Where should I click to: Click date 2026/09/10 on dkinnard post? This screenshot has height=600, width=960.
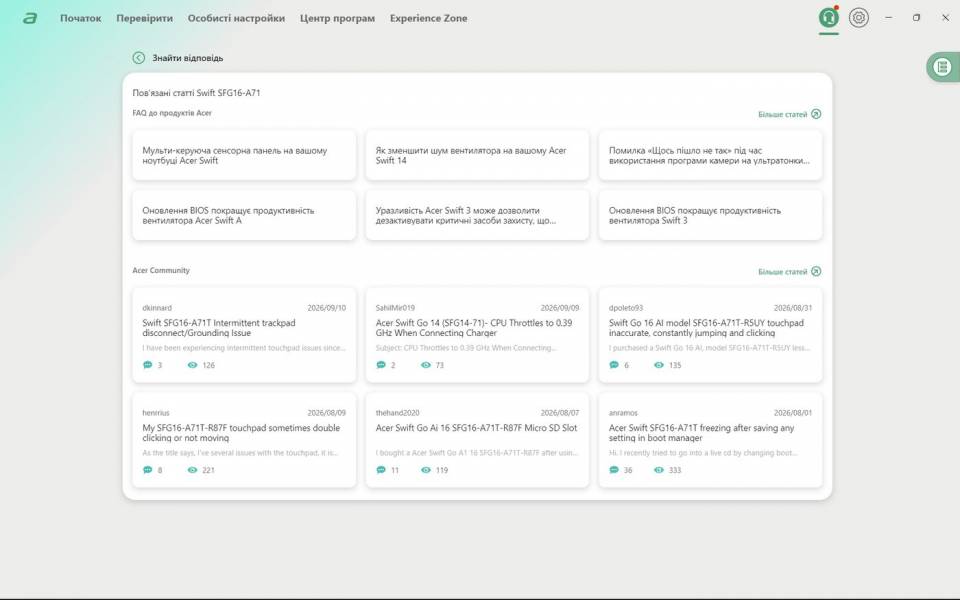point(326,308)
